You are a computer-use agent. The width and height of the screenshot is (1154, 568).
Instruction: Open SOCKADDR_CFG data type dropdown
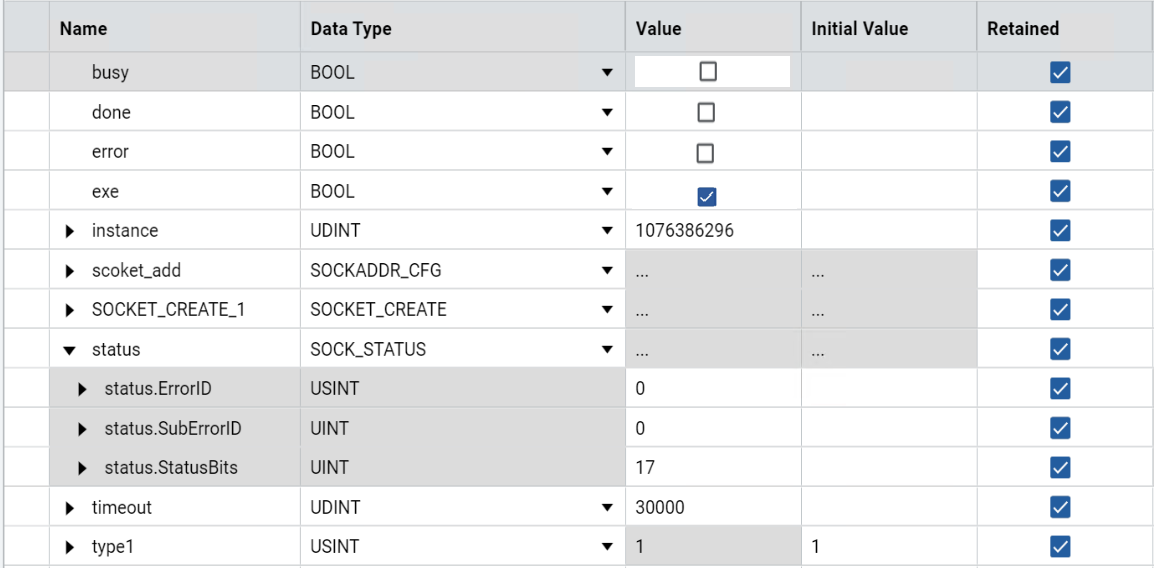(607, 271)
